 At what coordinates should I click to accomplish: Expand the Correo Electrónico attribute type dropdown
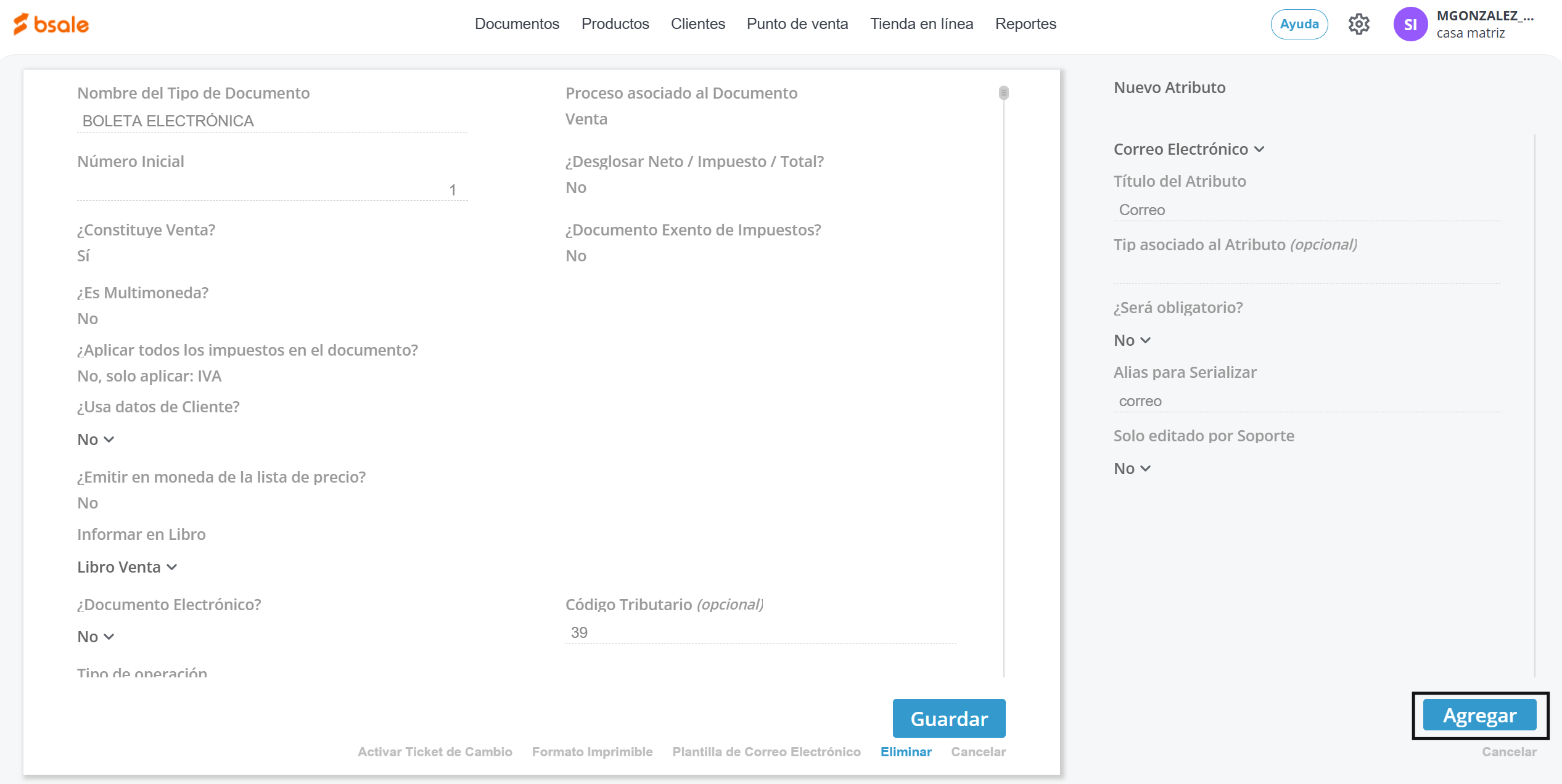tap(1188, 150)
